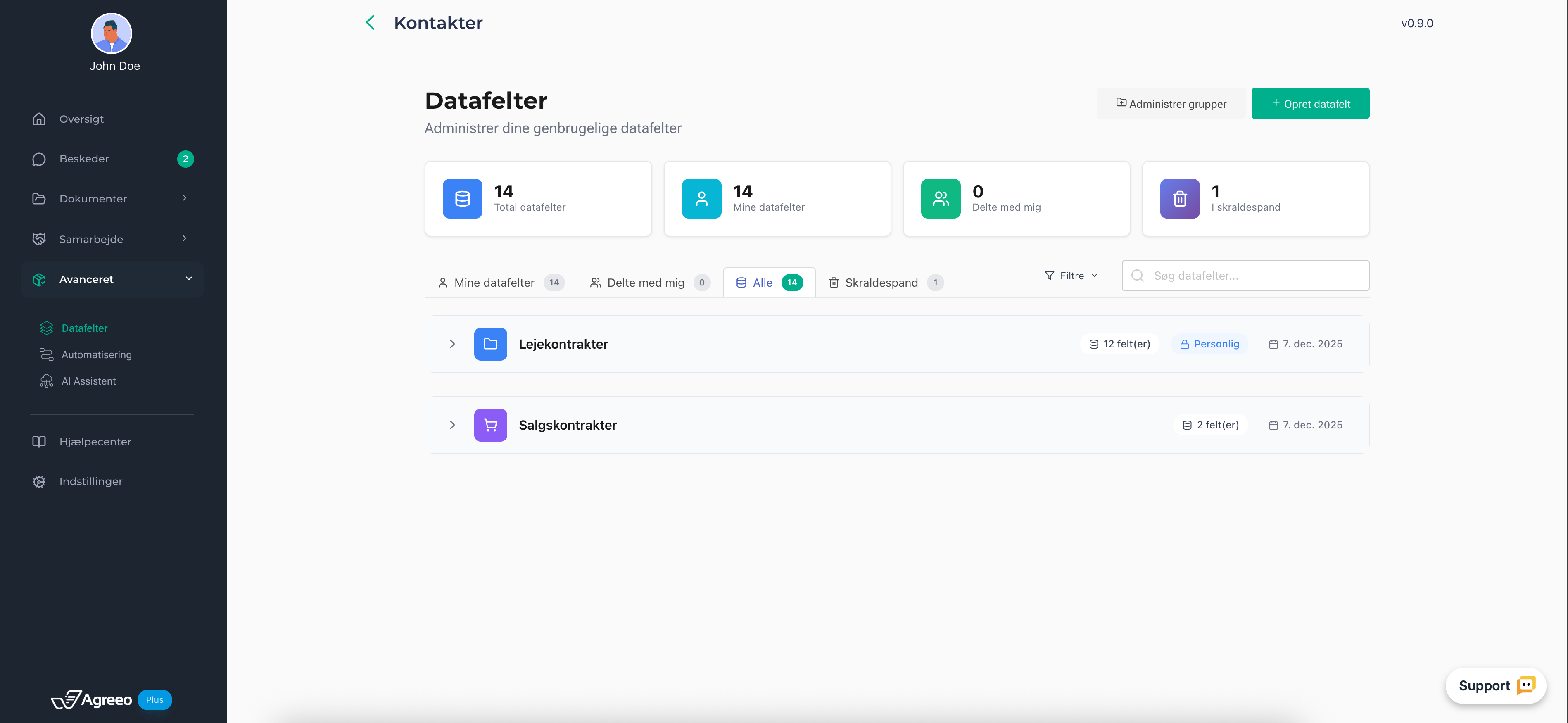The height and width of the screenshot is (723, 1568).
Task: Click the Administrer grupper button
Action: 1171,103
